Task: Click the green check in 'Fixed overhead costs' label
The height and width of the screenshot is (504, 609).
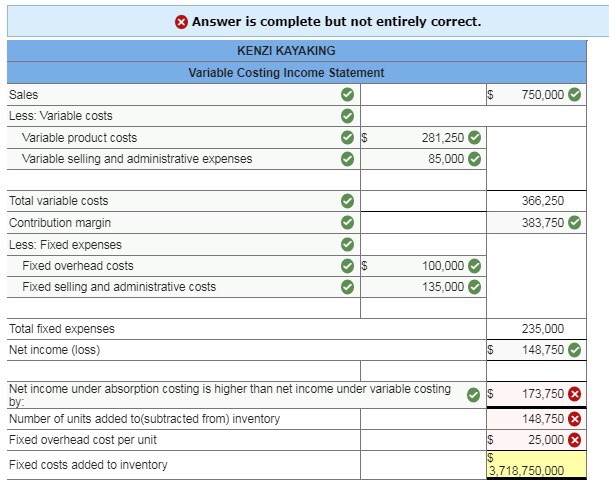Action: click(347, 266)
